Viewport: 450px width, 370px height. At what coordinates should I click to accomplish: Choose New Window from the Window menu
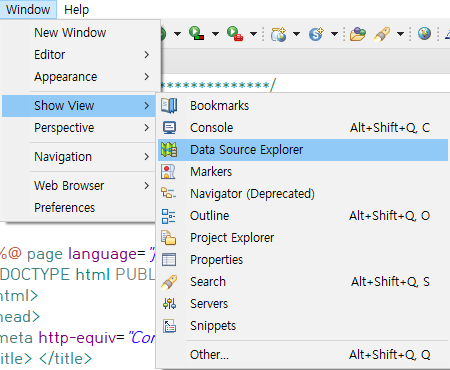[79, 33]
